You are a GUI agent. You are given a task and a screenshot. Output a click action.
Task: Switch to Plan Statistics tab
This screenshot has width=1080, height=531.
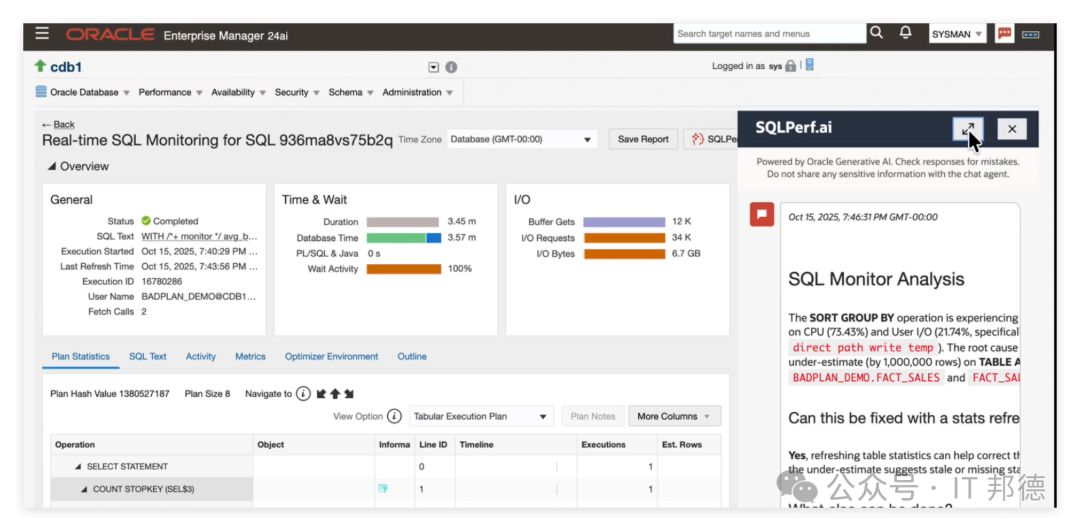coord(81,357)
